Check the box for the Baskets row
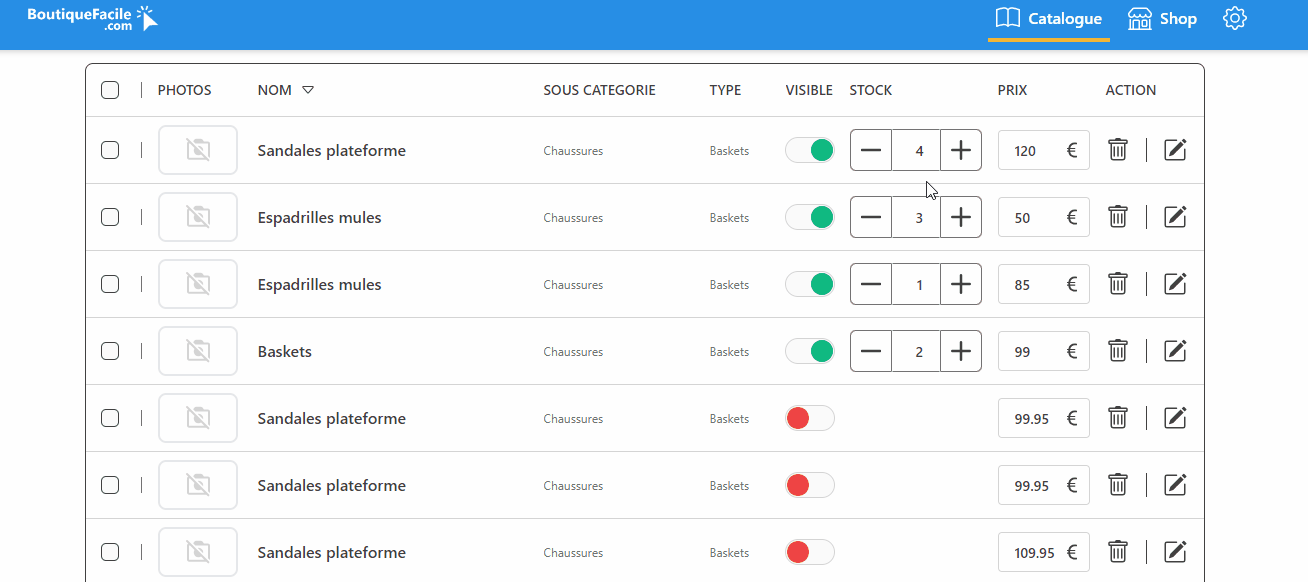This screenshot has width=1308, height=582. click(x=110, y=351)
